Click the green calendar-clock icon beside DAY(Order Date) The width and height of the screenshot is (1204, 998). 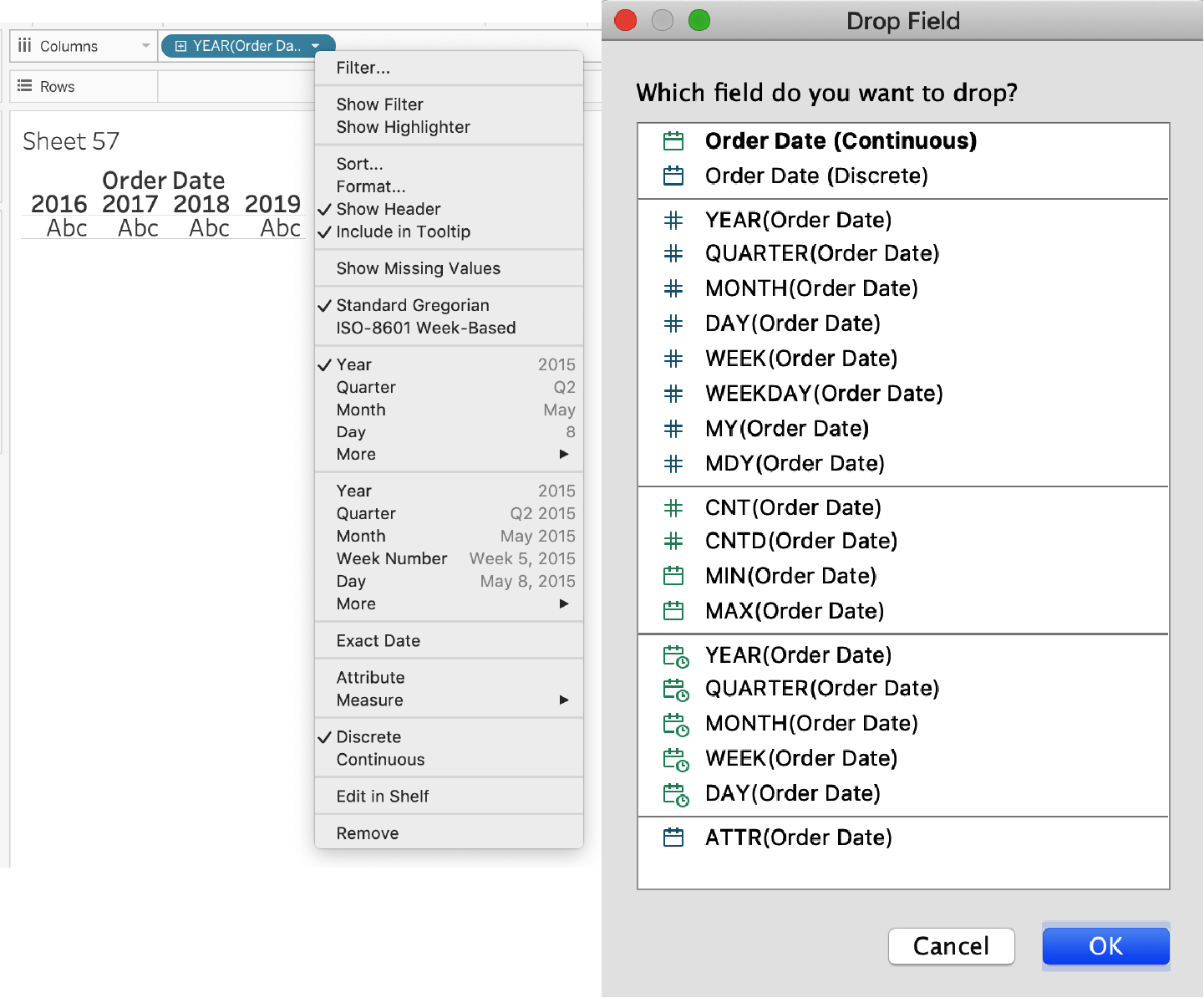[x=676, y=795]
